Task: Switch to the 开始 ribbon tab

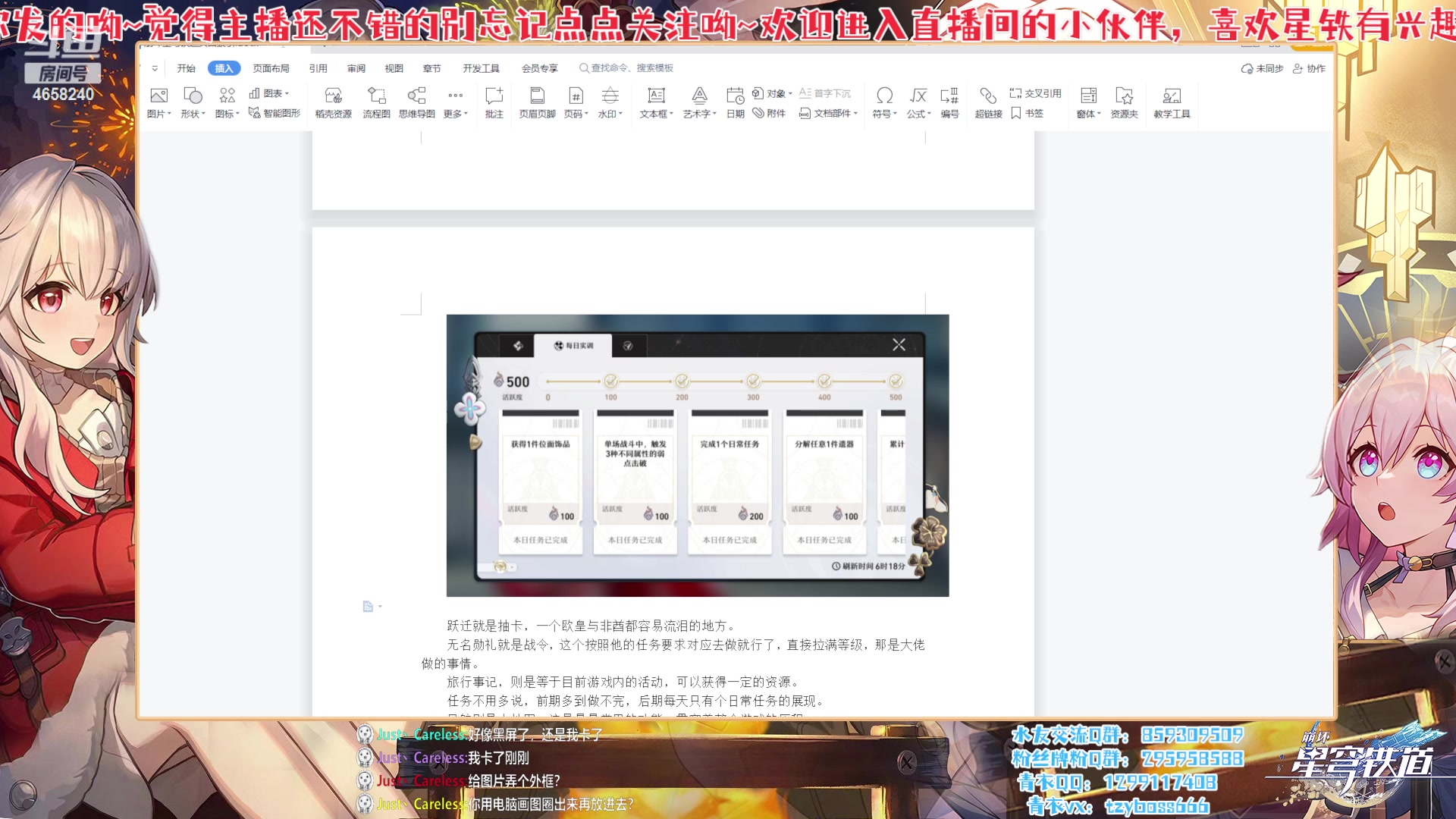Action: (x=187, y=67)
